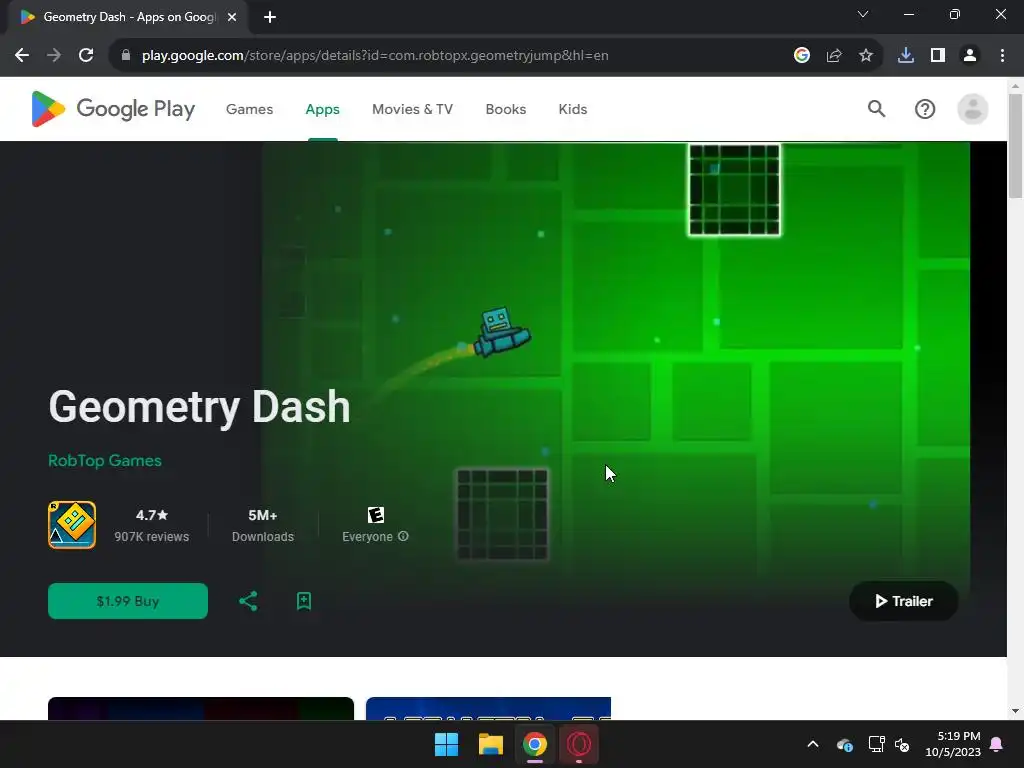Screen dimensions: 1024x768
Task: Select the Geometry Dash browser tab
Action: (x=127, y=17)
